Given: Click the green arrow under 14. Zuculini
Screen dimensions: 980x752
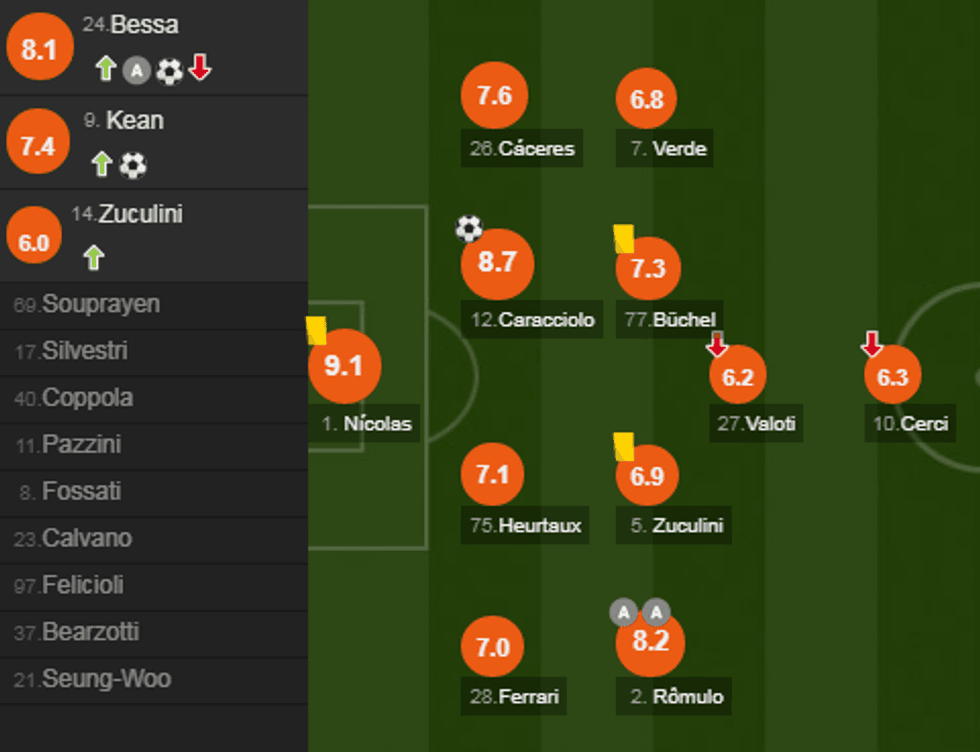Looking at the screenshot, I should (93, 258).
